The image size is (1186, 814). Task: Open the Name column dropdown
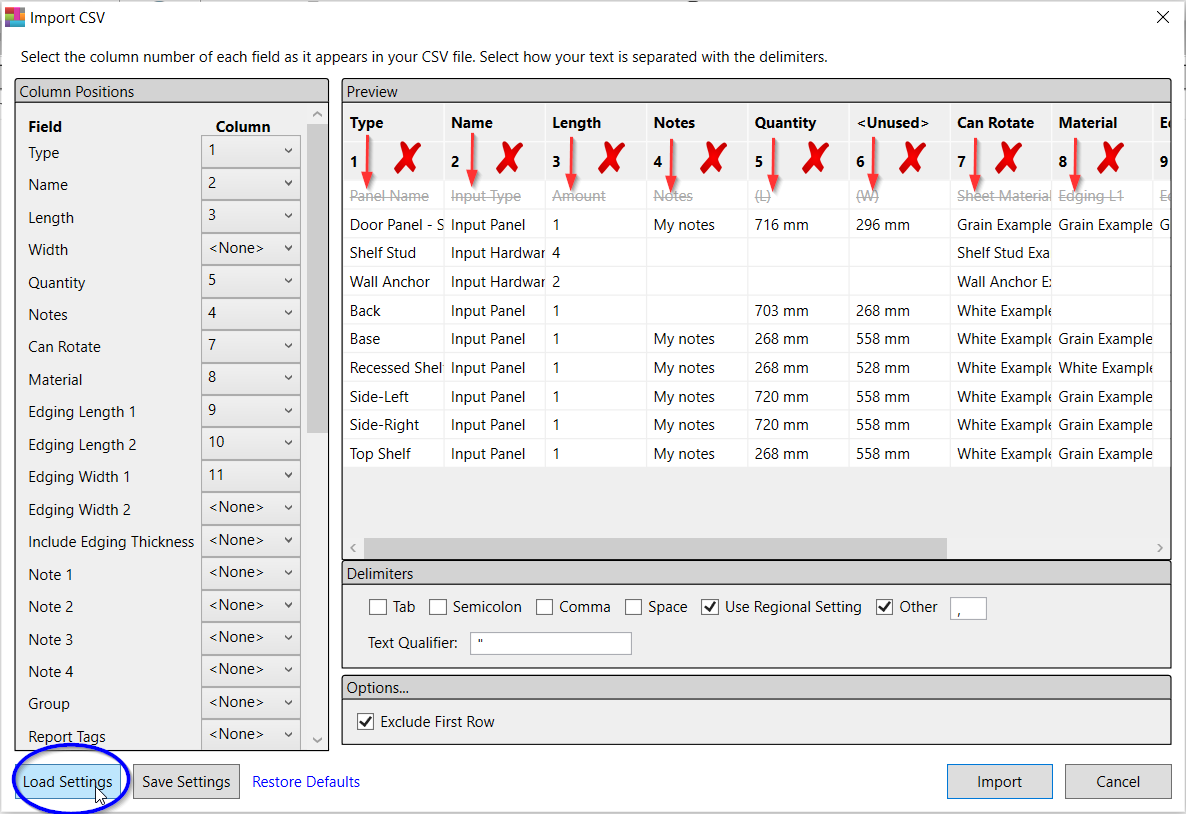coord(250,183)
